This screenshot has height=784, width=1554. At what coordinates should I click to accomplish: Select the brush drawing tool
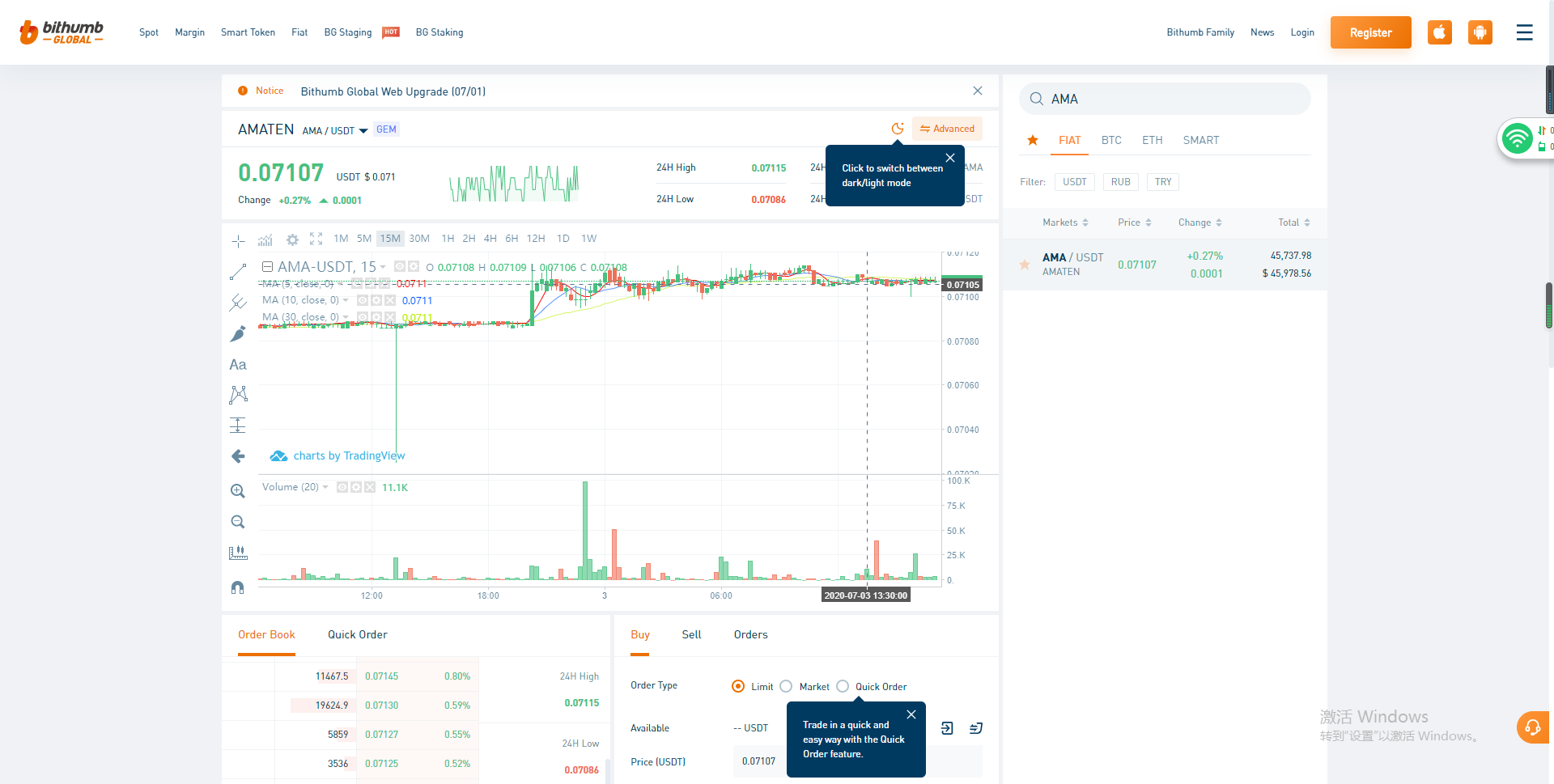238,333
